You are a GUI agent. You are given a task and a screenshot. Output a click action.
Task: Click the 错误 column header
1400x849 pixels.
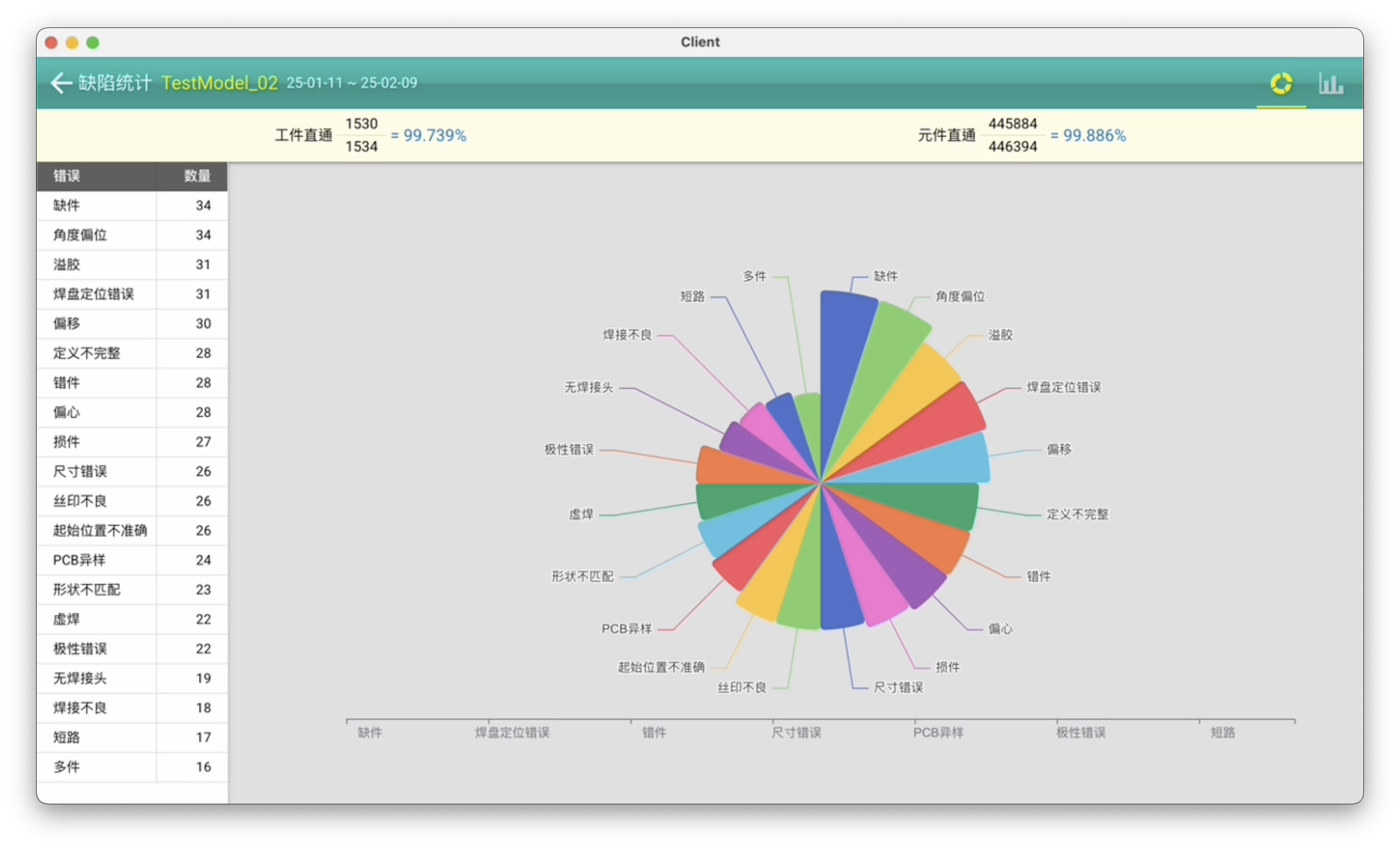coord(67,176)
